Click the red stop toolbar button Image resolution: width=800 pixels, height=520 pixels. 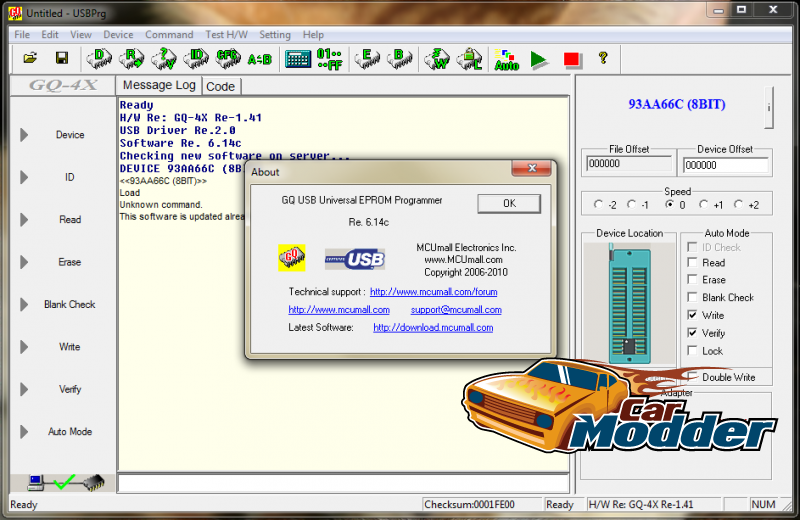(x=571, y=59)
